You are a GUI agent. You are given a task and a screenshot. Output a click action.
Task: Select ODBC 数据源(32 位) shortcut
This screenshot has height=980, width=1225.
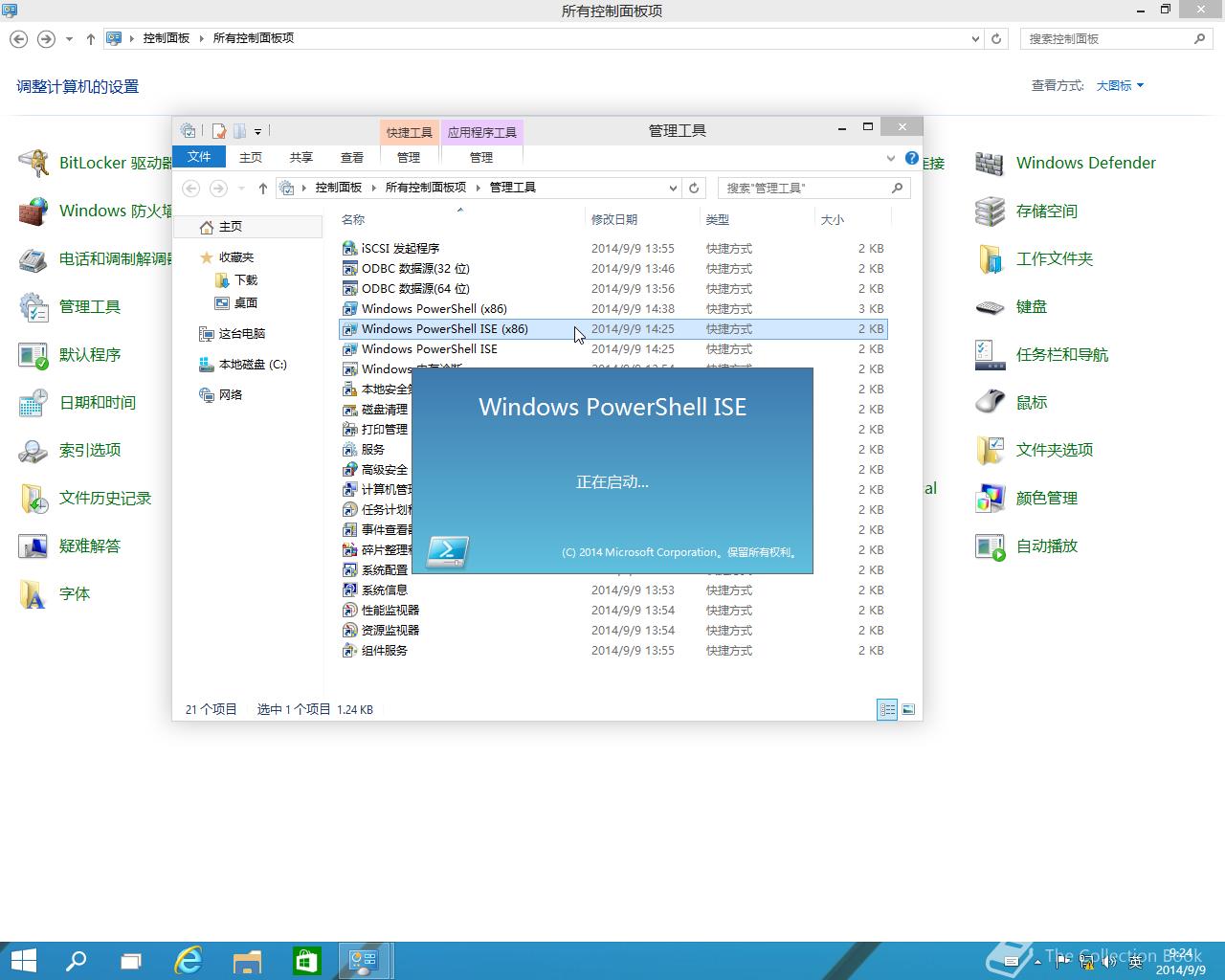coord(613,269)
